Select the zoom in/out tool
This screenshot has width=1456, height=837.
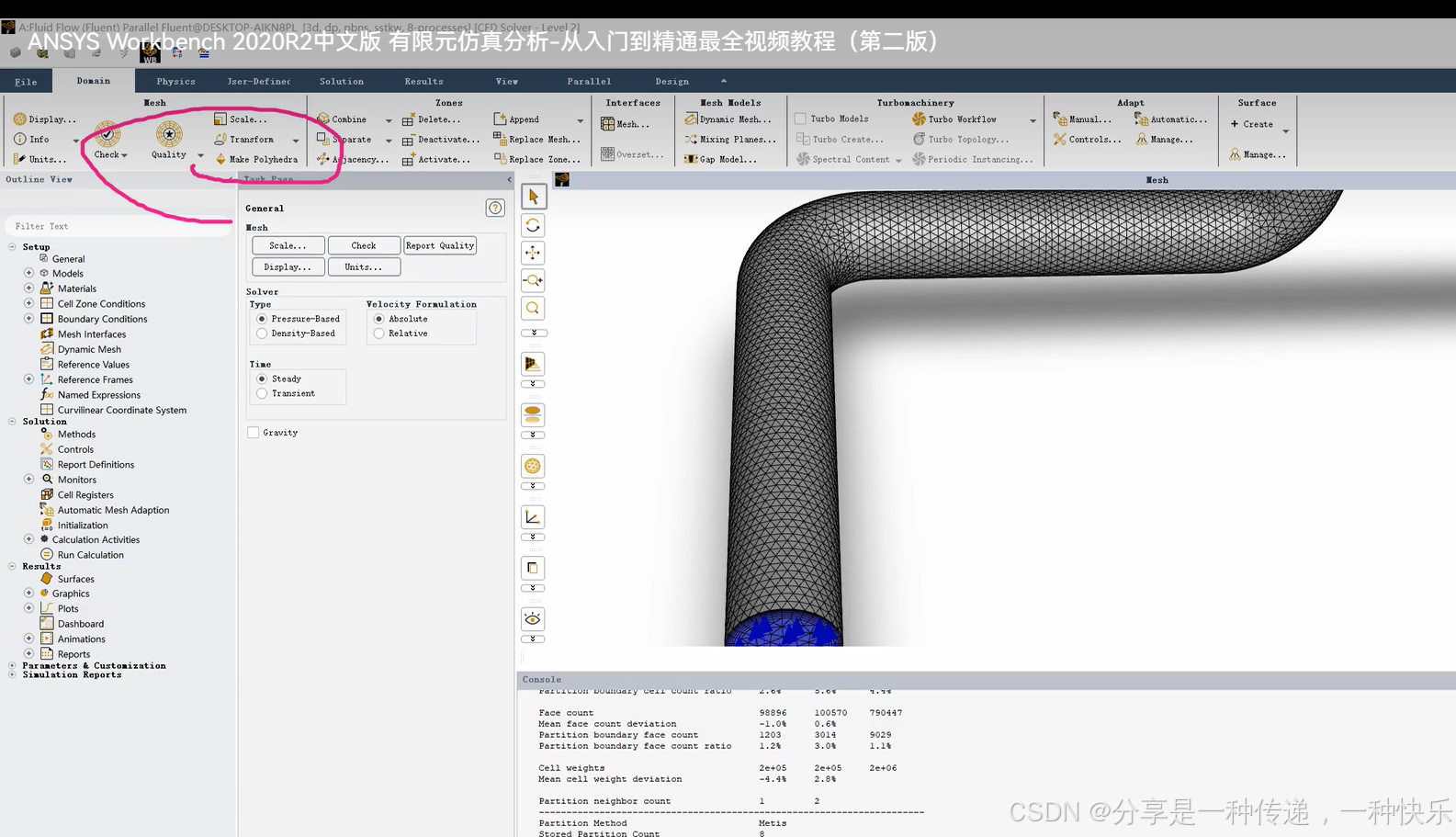tap(533, 280)
